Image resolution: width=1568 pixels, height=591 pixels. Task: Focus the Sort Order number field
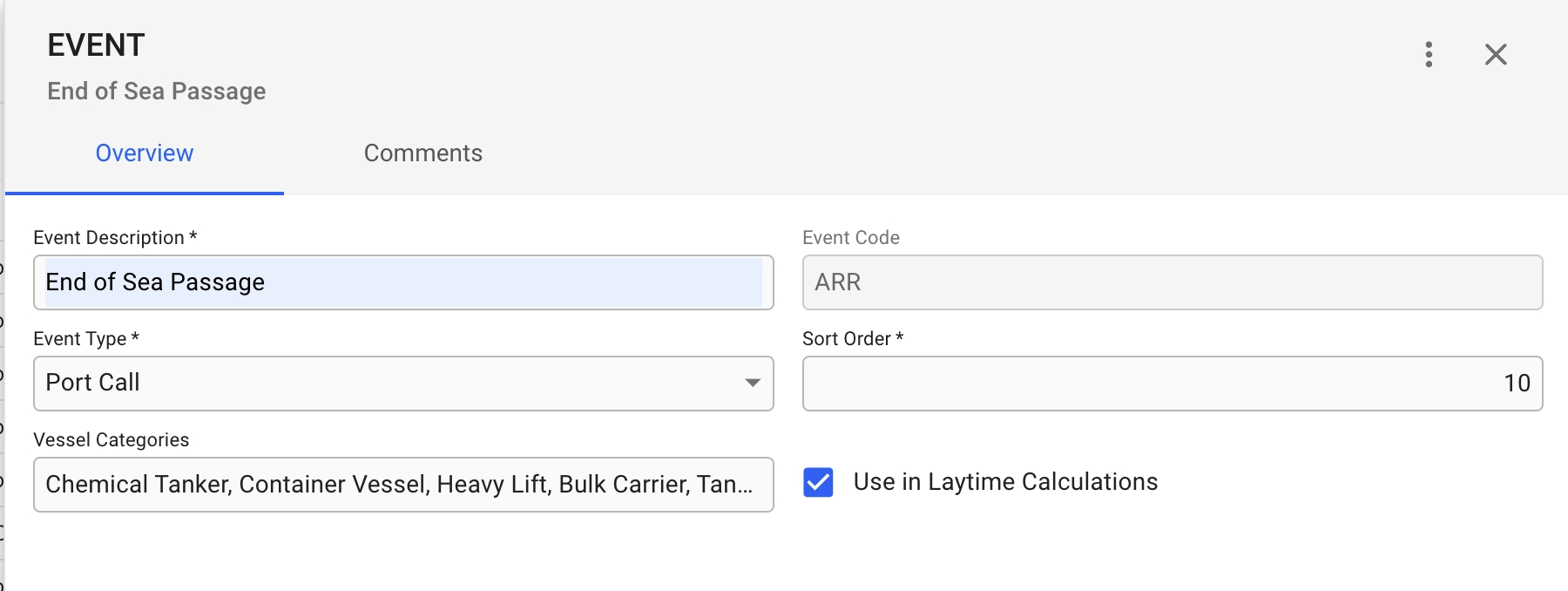click(1172, 384)
